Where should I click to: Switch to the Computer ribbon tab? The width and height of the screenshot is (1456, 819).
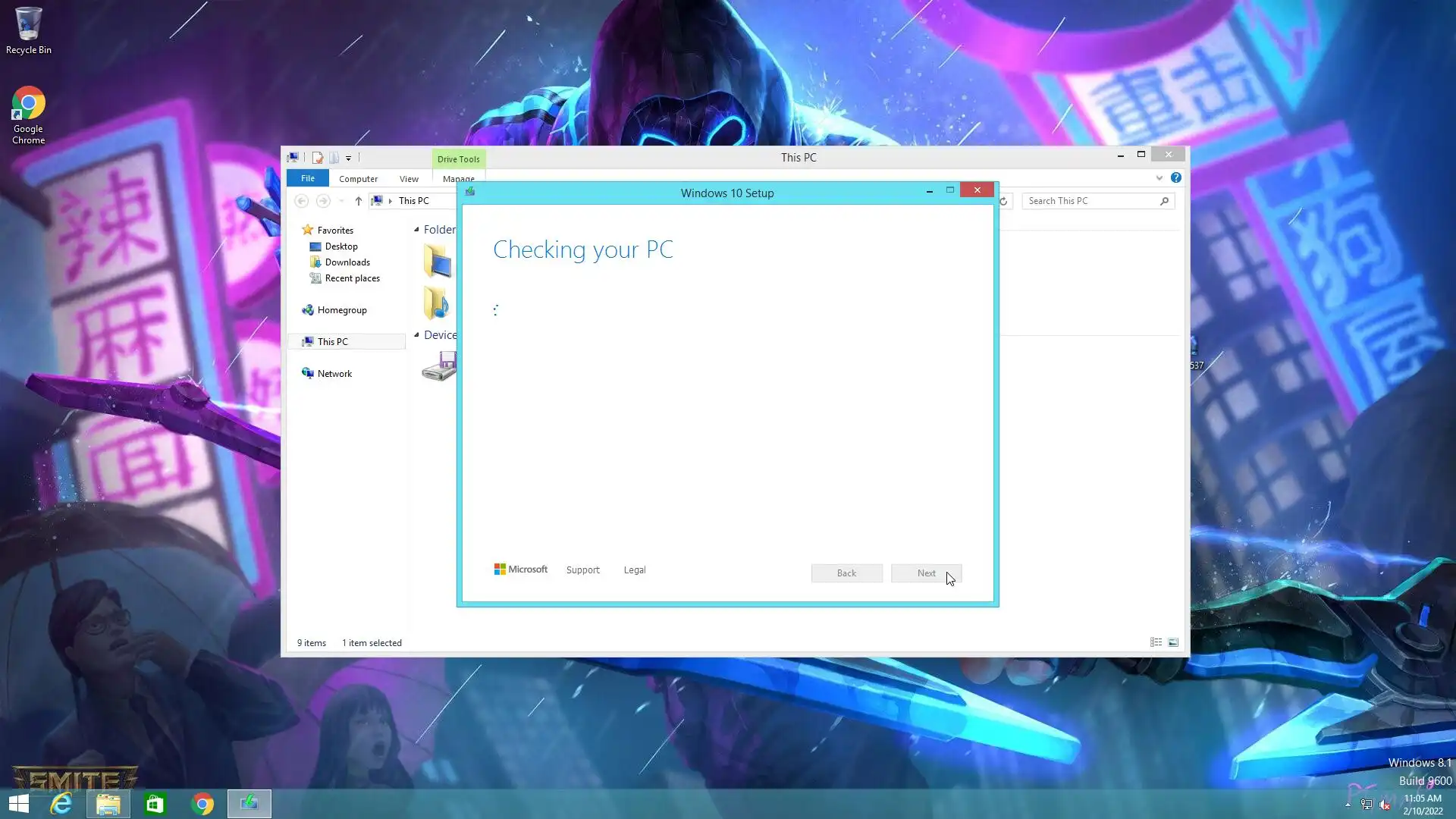tap(358, 179)
